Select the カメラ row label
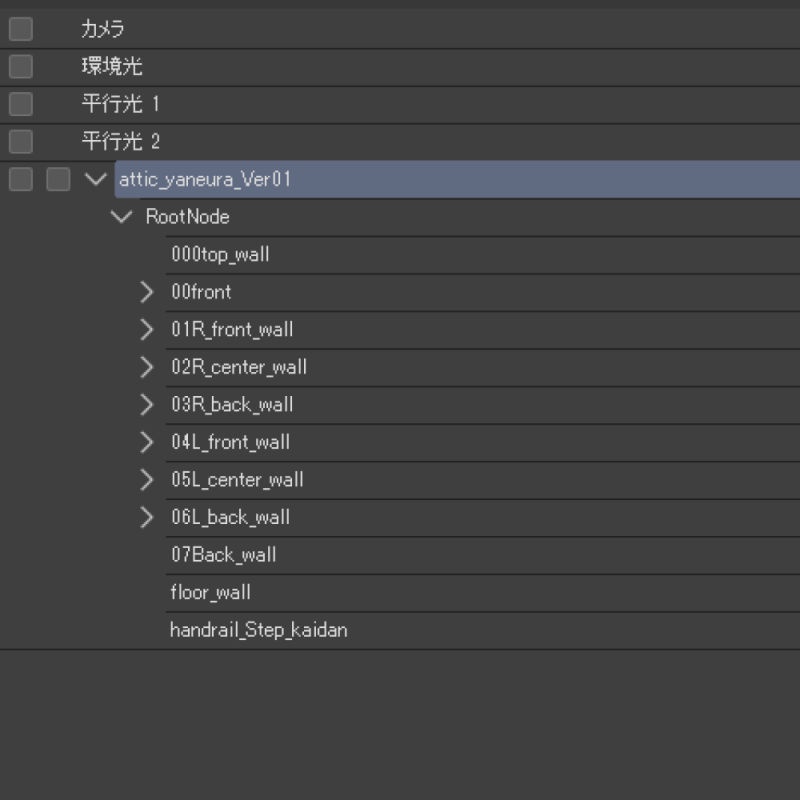Viewport: 800px width, 800px height. (x=103, y=29)
